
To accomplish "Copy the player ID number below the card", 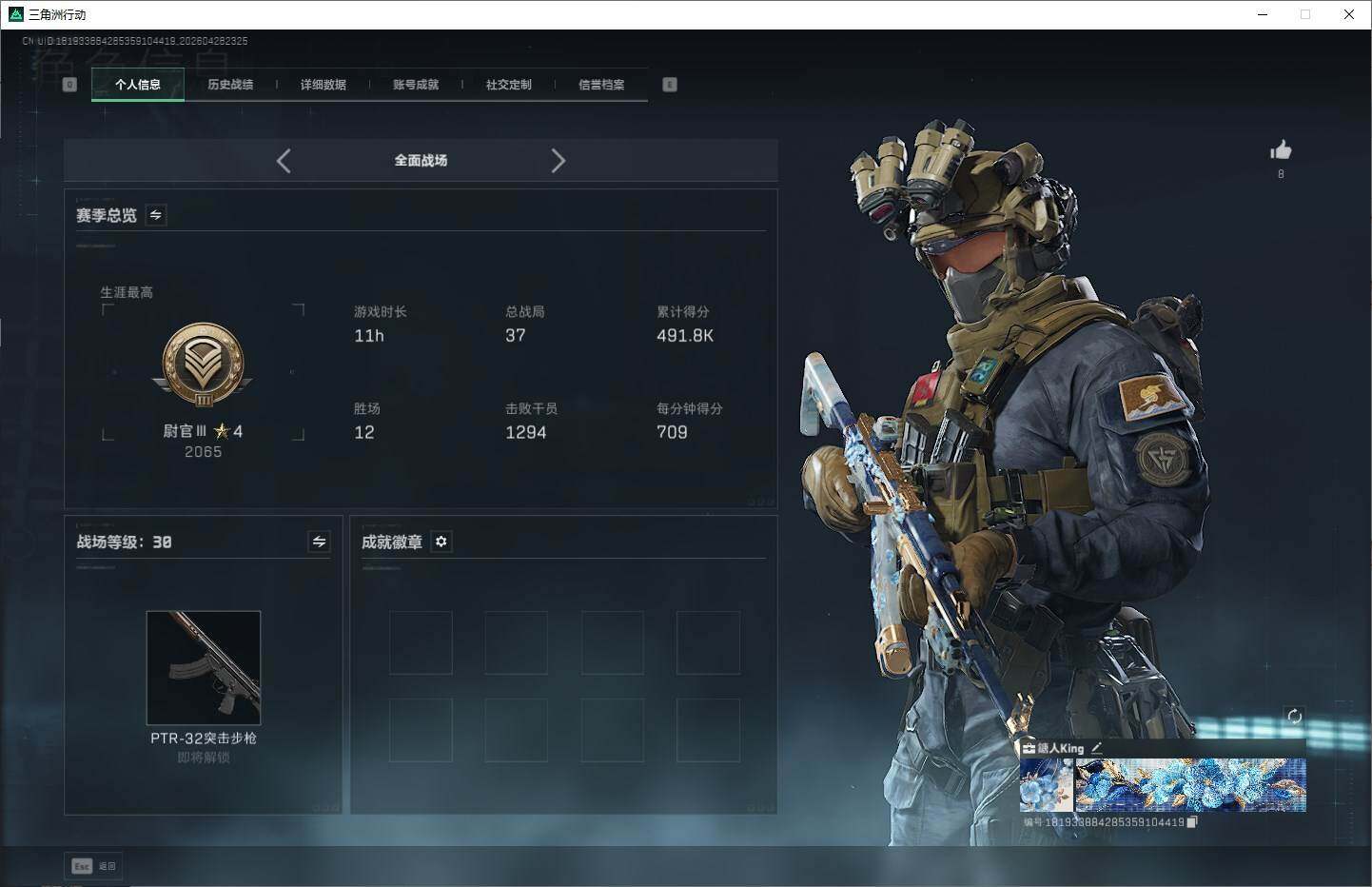I will point(1191,822).
